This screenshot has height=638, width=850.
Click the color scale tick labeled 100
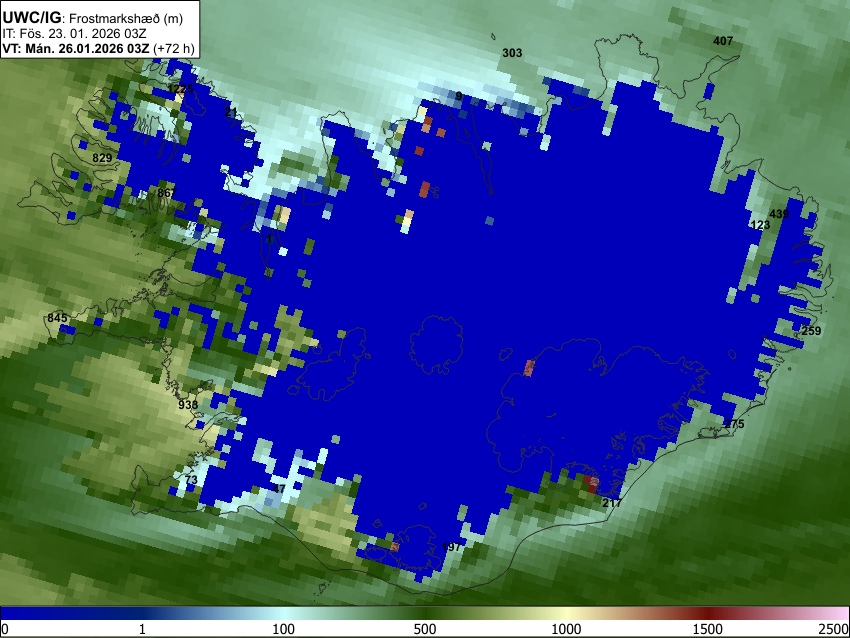283,629
